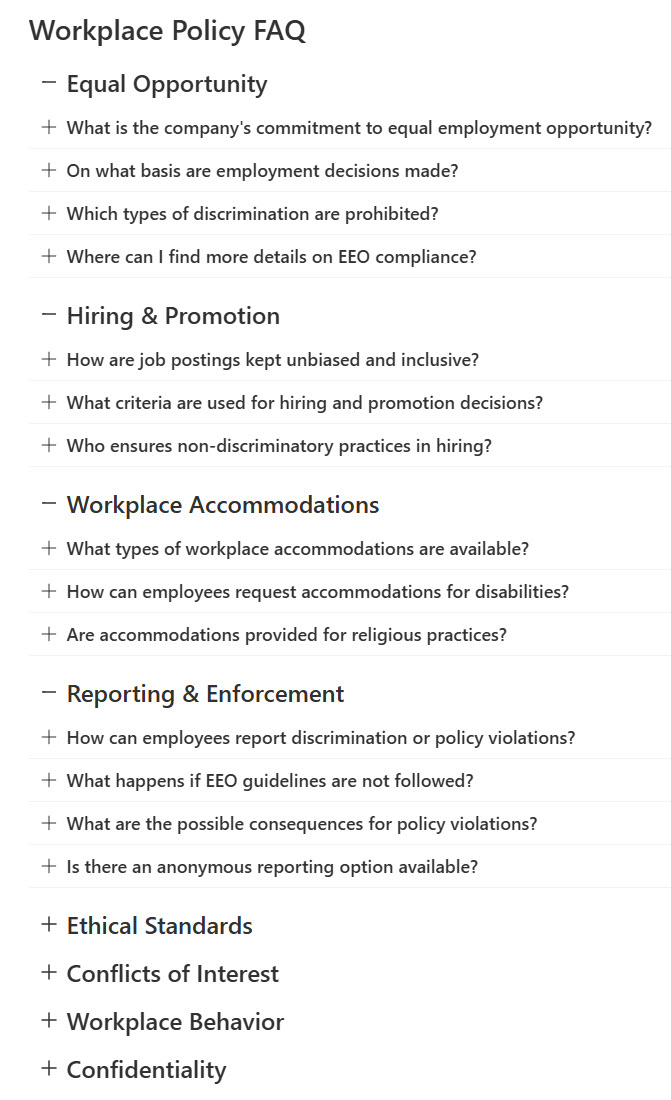Click the minus icon next to Hiring & Promotion

tap(47, 315)
